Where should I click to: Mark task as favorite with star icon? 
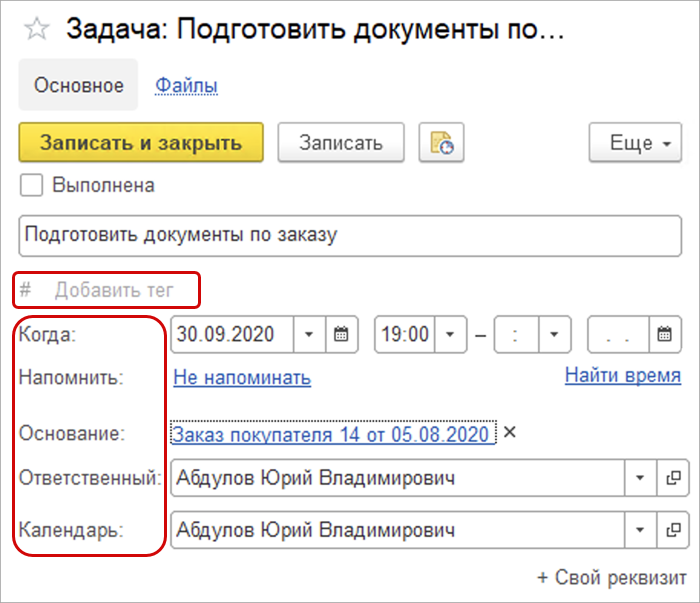coord(36,28)
